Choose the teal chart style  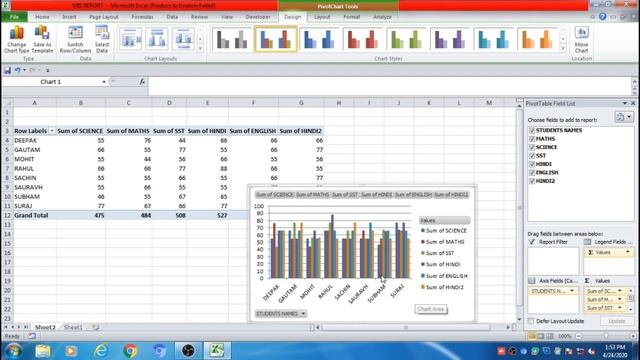click(x=494, y=39)
